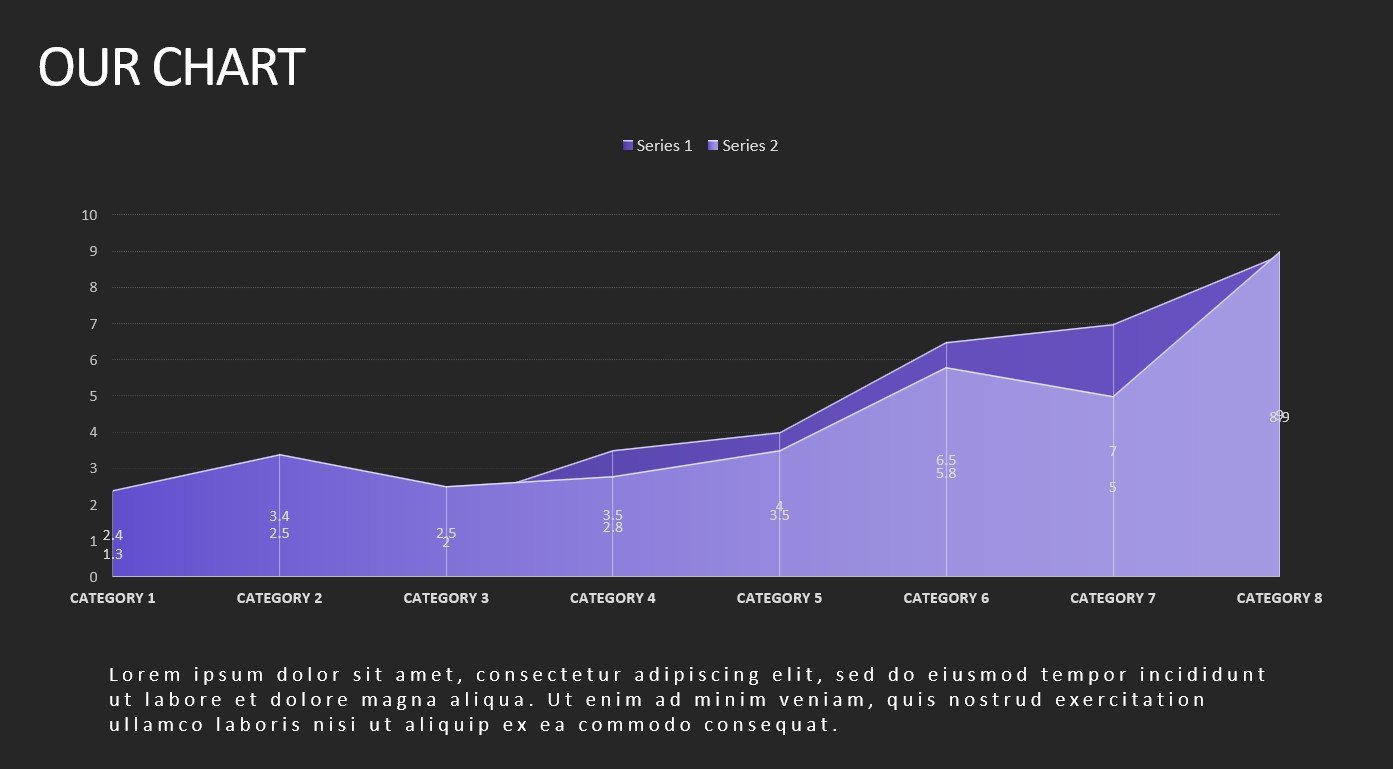Select the Series 2 legend label
Image resolution: width=1393 pixels, height=769 pixels.
pos(750,146)
